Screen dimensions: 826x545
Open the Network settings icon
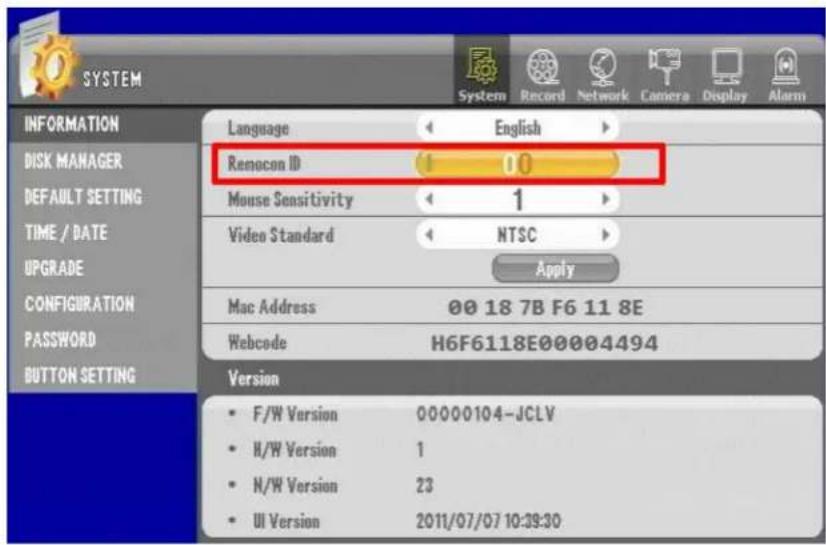click(603, 74)
